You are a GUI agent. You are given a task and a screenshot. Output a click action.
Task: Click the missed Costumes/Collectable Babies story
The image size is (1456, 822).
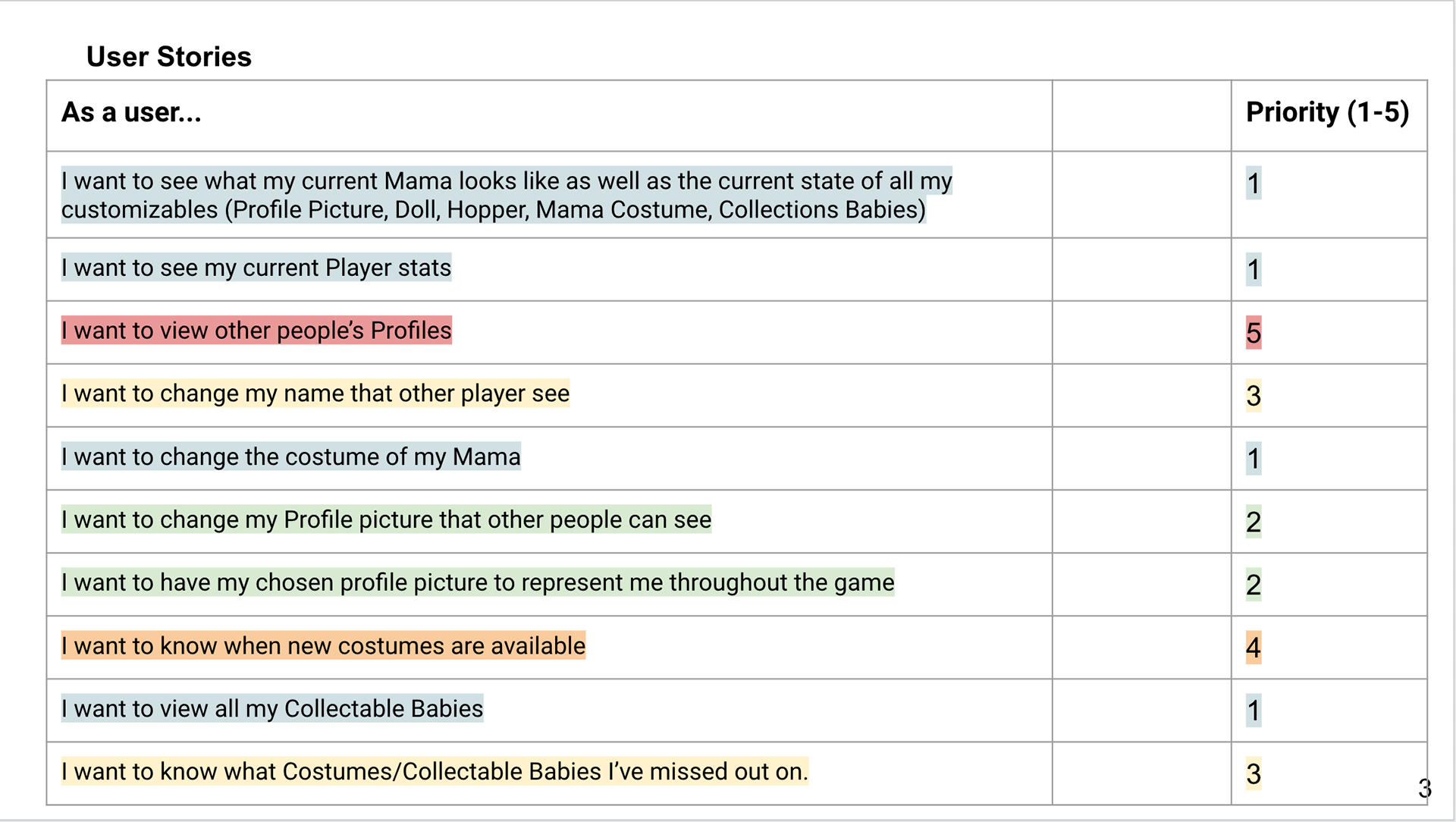click(435, 771)
